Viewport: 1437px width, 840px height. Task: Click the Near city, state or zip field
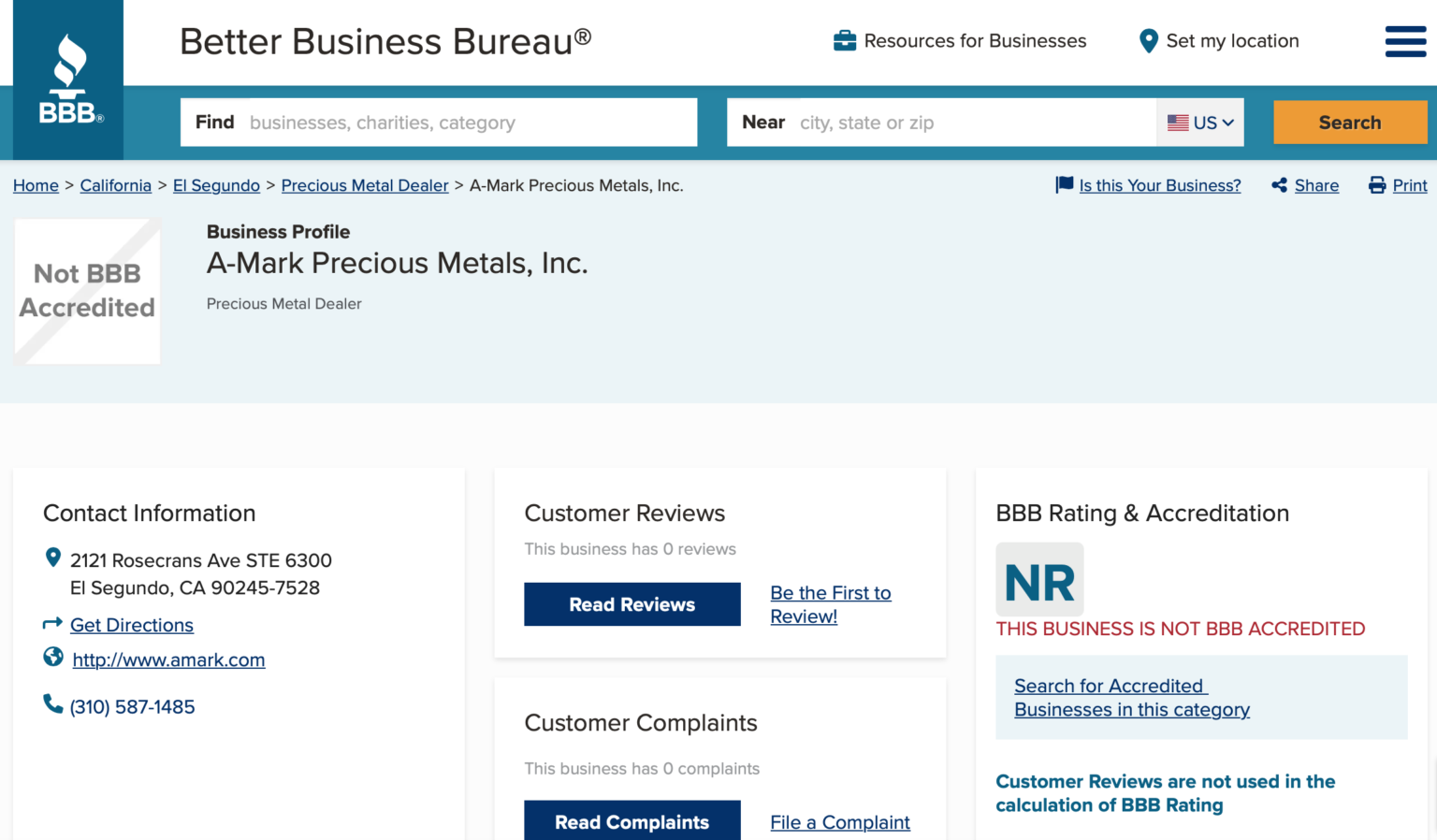[973, 123]
